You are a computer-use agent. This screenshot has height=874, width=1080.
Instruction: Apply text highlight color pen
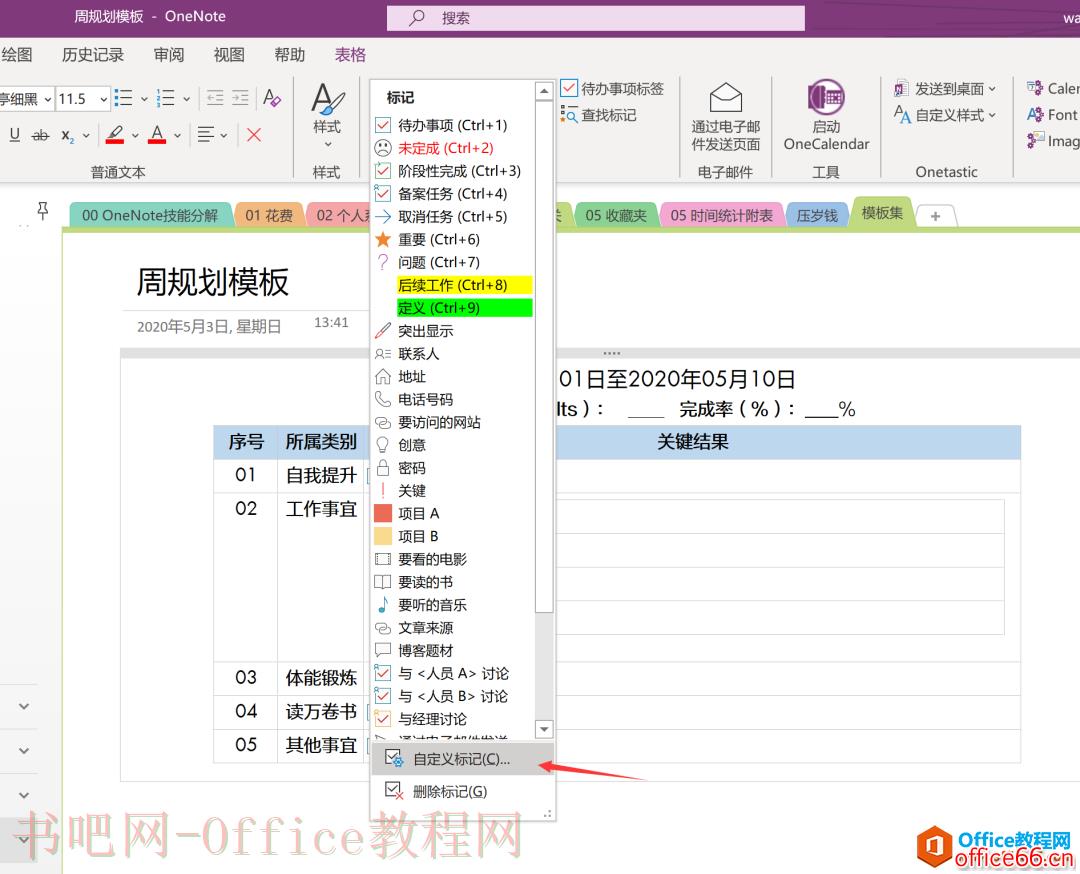coord(115,134)
